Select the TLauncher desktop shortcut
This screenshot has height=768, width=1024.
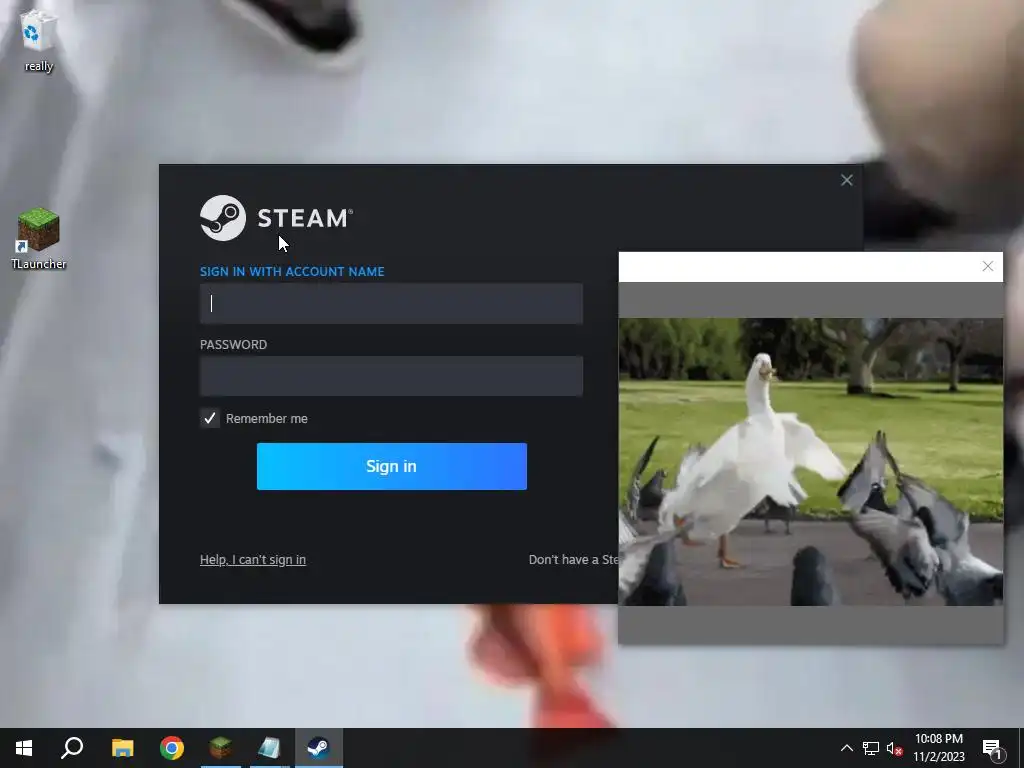(x=39, y=238)
